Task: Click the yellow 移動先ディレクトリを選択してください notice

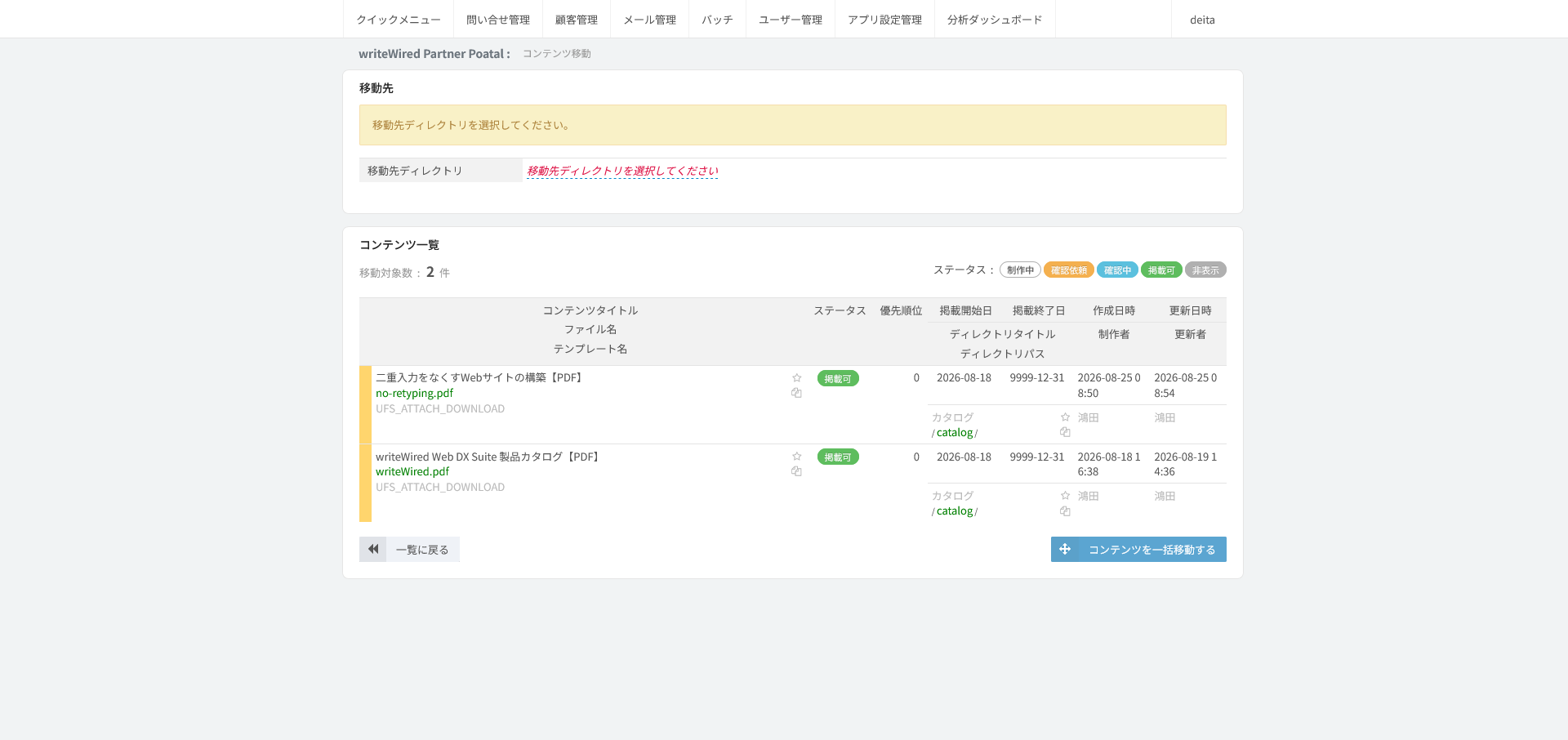Action: (793, 125)
